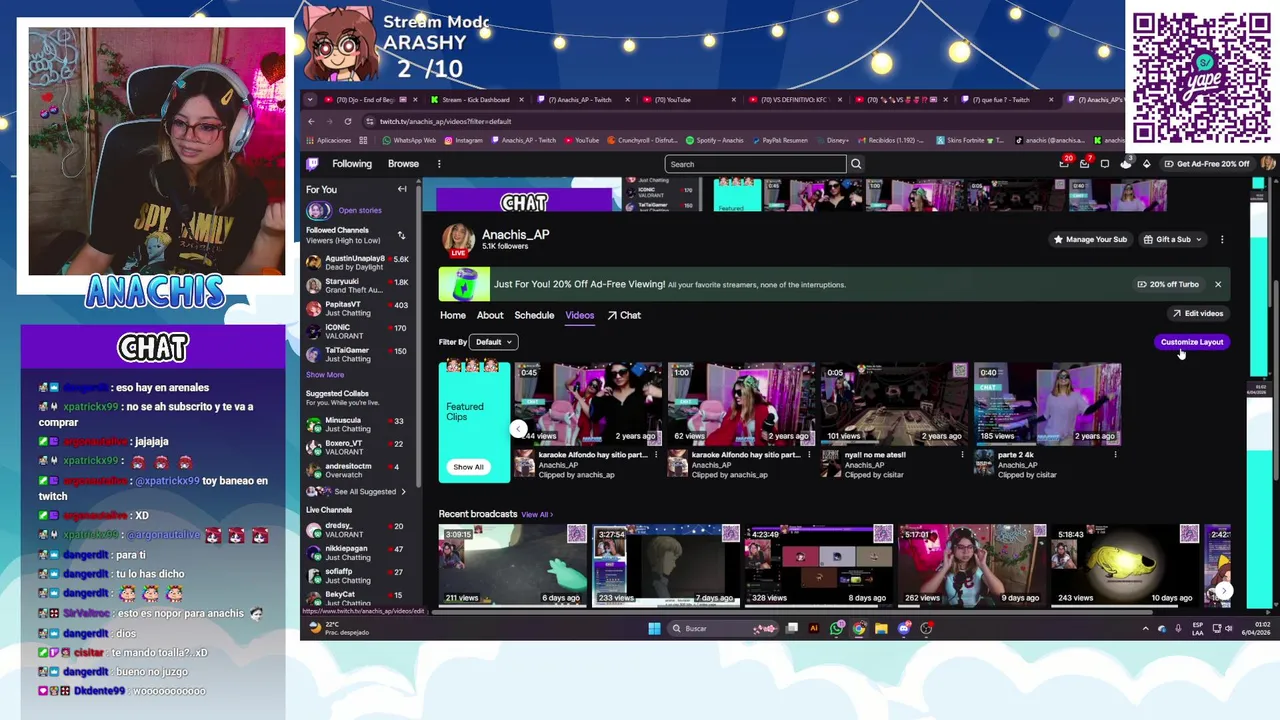The image size is (1280, 720).
Task: Collapse the For You sidebar
Action: (x=402, y=189)
